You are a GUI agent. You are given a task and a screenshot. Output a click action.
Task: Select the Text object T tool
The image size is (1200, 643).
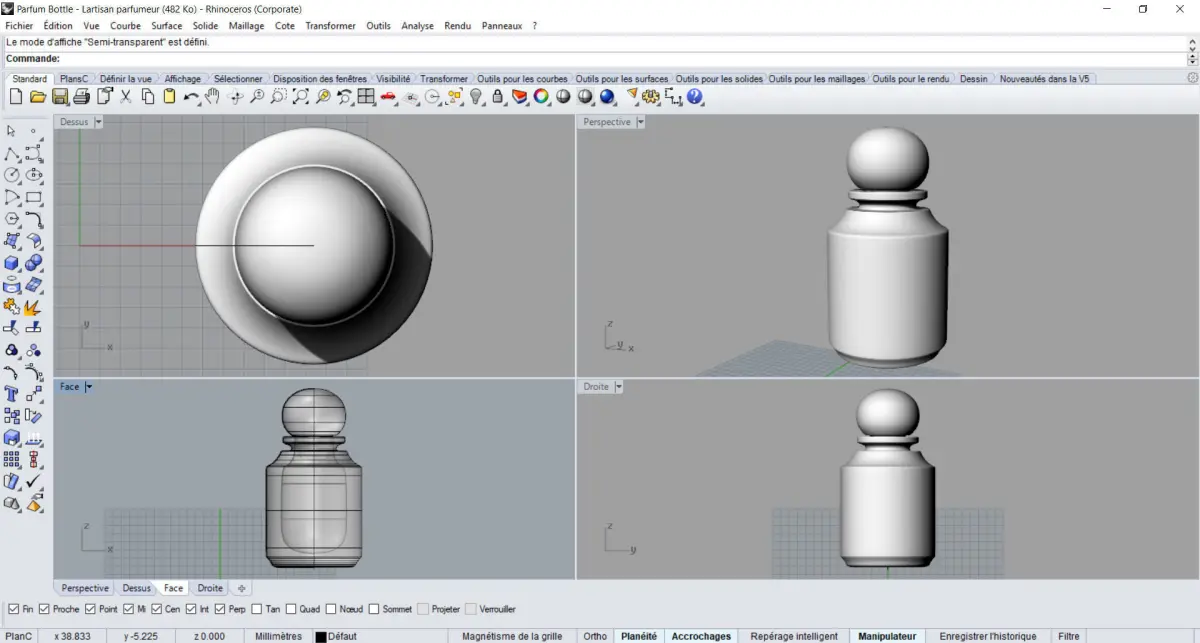coord(11,394)
